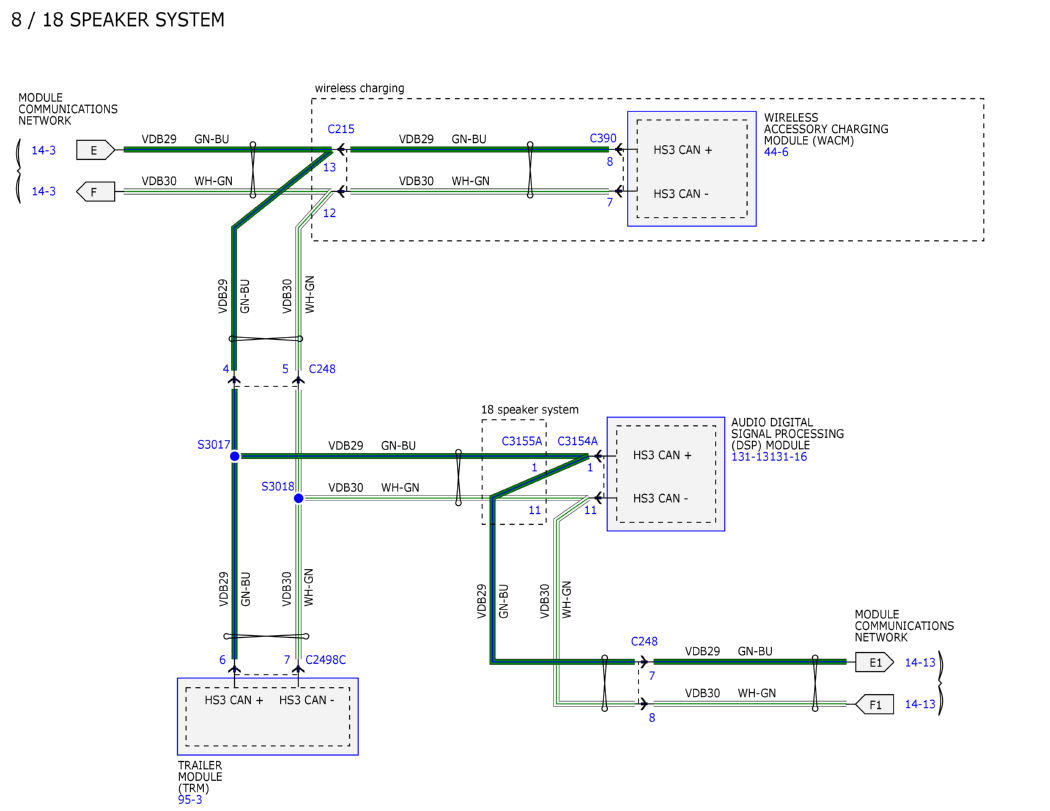Select the Audio DSP module box

(665, 474)
